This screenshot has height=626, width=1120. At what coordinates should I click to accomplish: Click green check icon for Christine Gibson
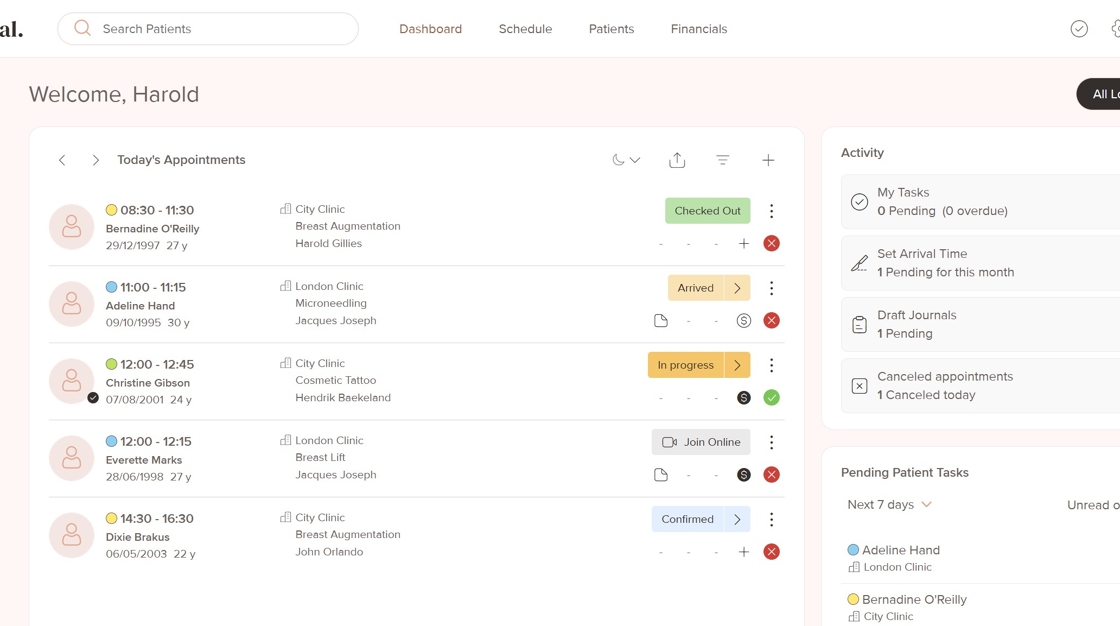(x=771, y=398)
